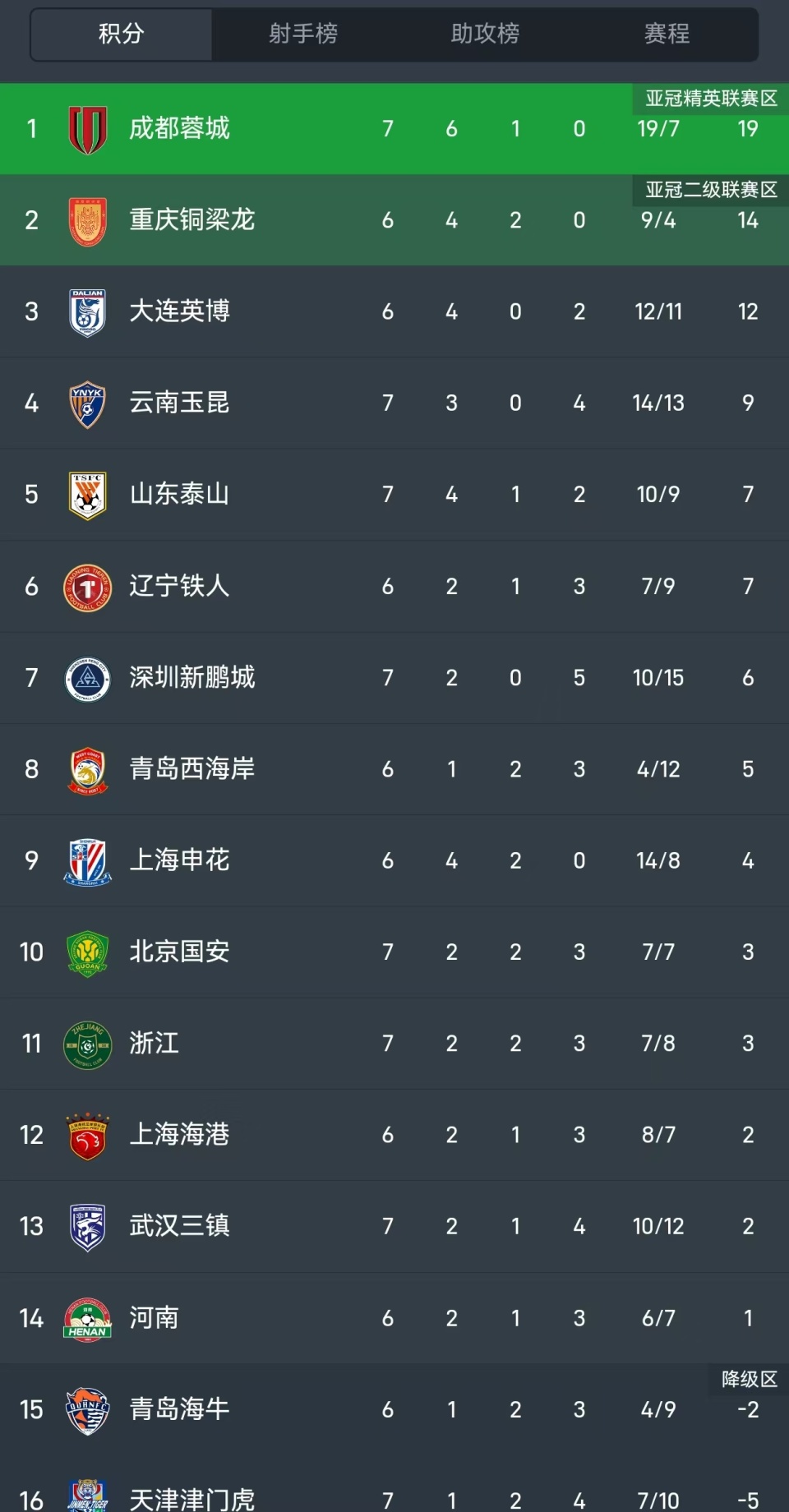This screenshot has height=1512, width=789.
Task: Click the 云南玉昆 shield logo
Action: (x=87, y=403)
